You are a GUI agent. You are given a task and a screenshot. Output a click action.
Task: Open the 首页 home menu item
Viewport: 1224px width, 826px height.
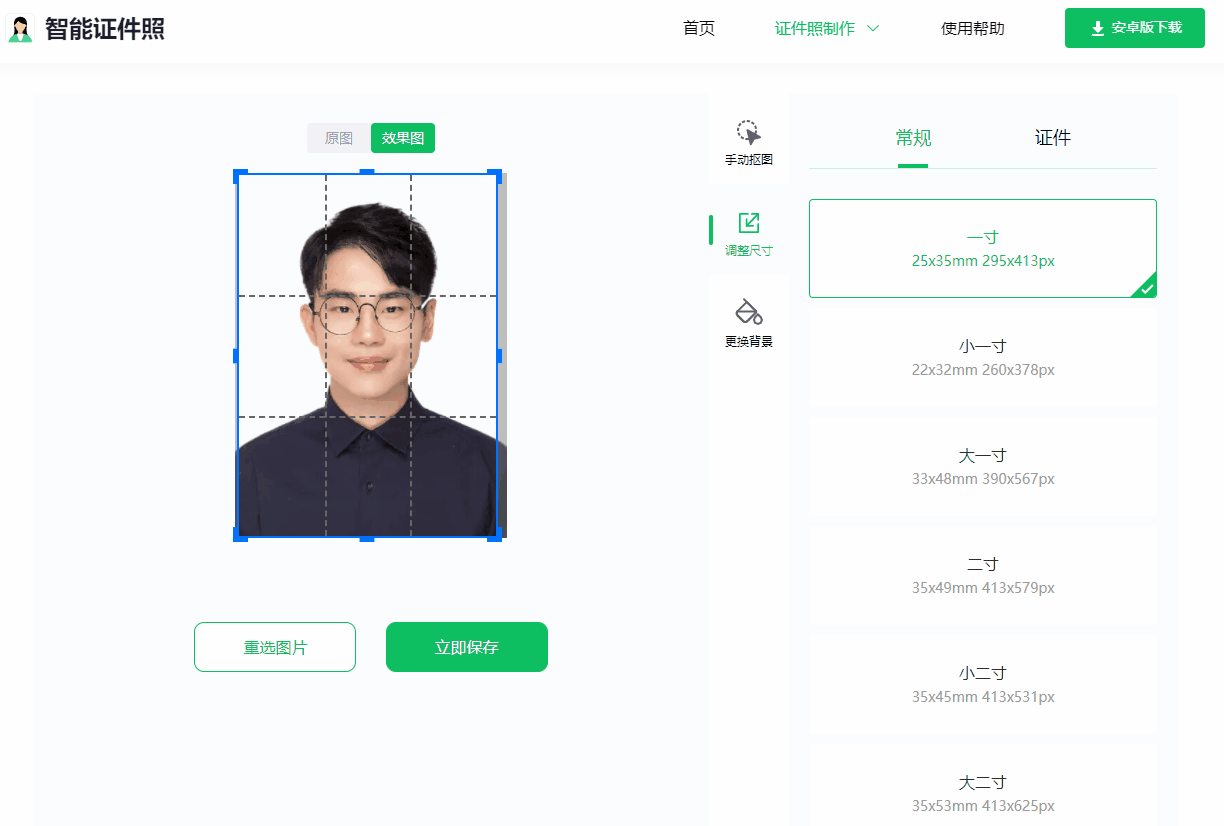[x=699, y=29]
